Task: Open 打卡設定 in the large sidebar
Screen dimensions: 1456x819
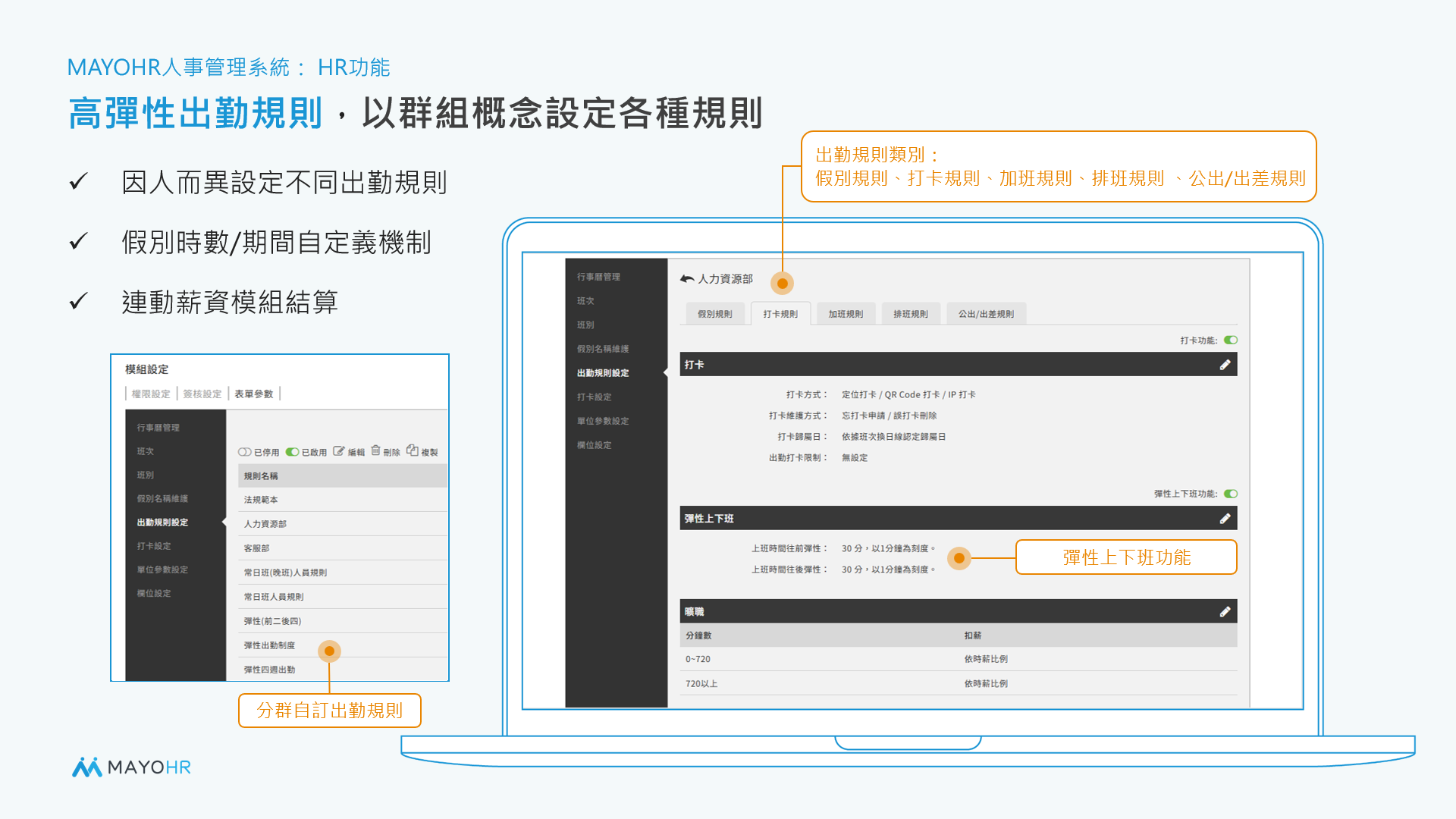Action: coord(594,397)
